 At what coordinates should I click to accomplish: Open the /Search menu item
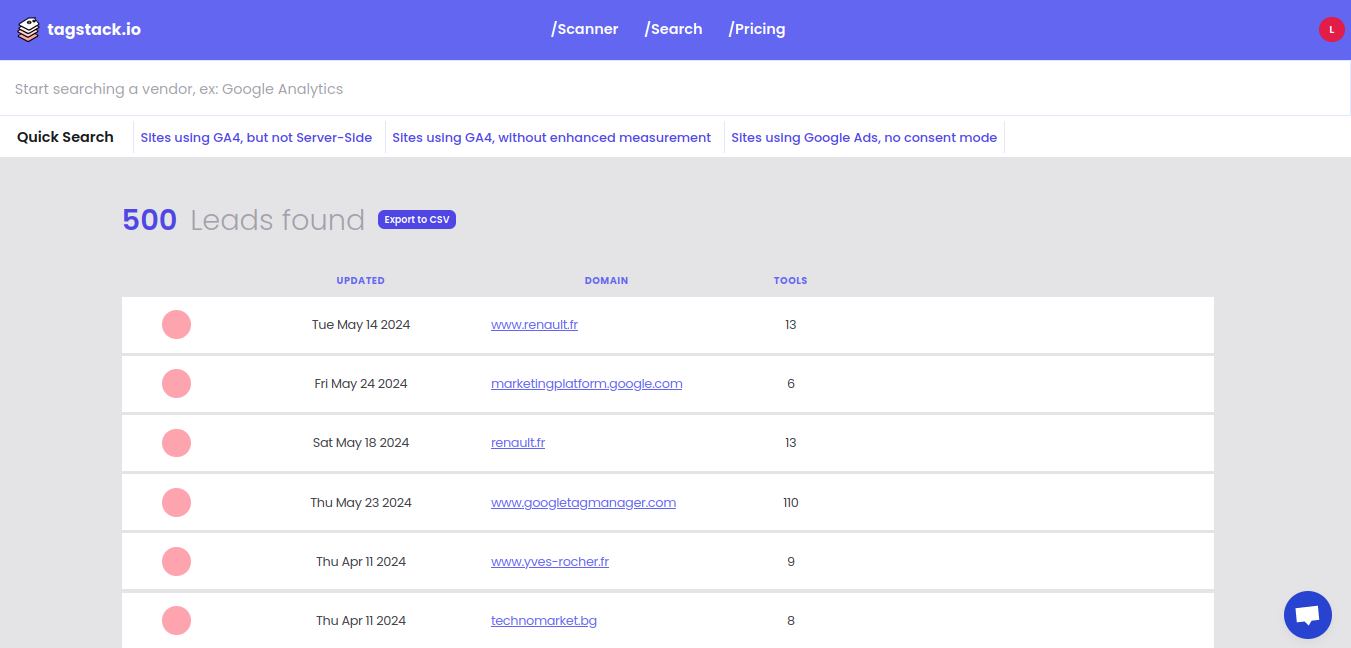(673, 29)
